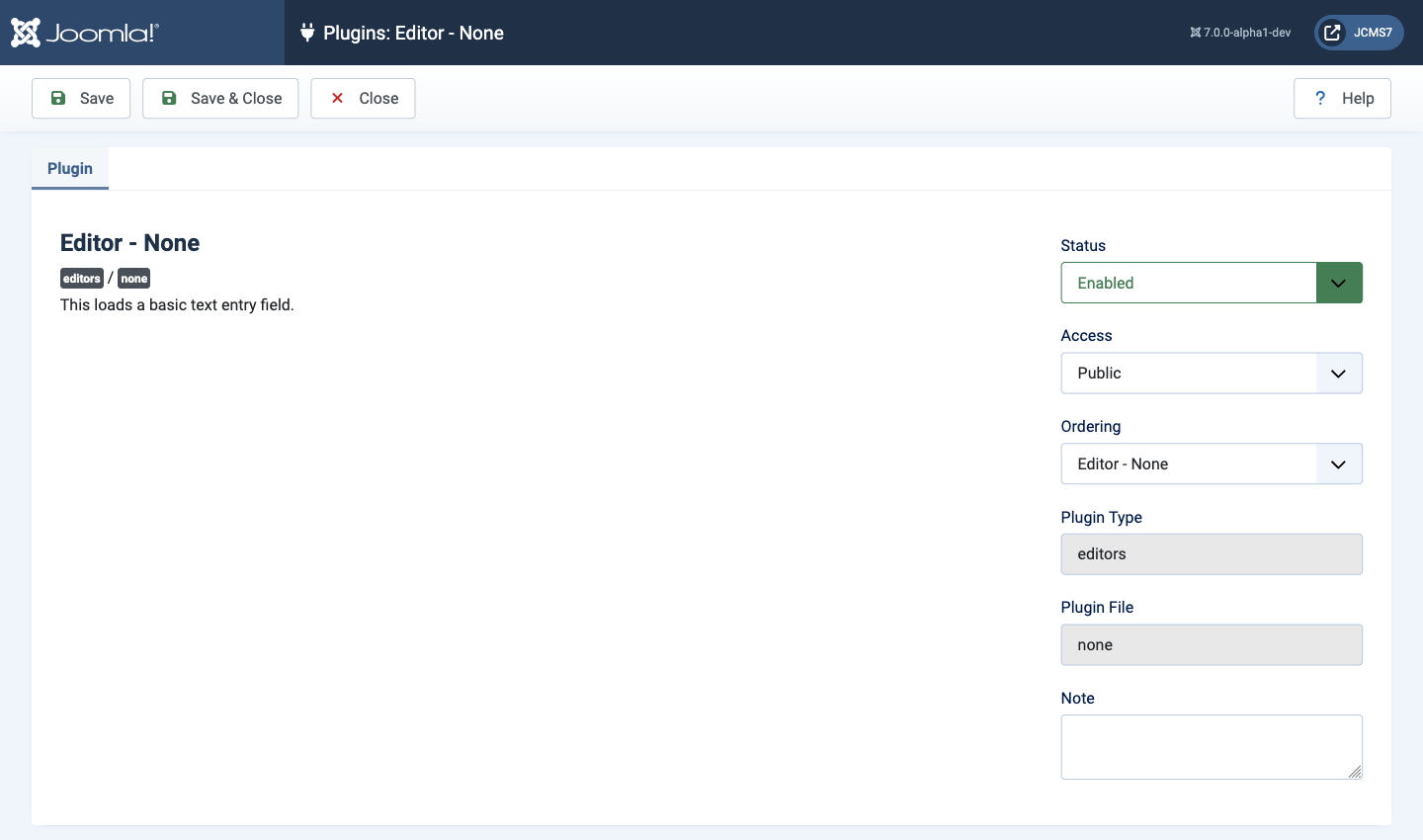Screen dimensions: 1423x840
Task: Open the site via JCMS7 button
Action: pos(1359,33)
